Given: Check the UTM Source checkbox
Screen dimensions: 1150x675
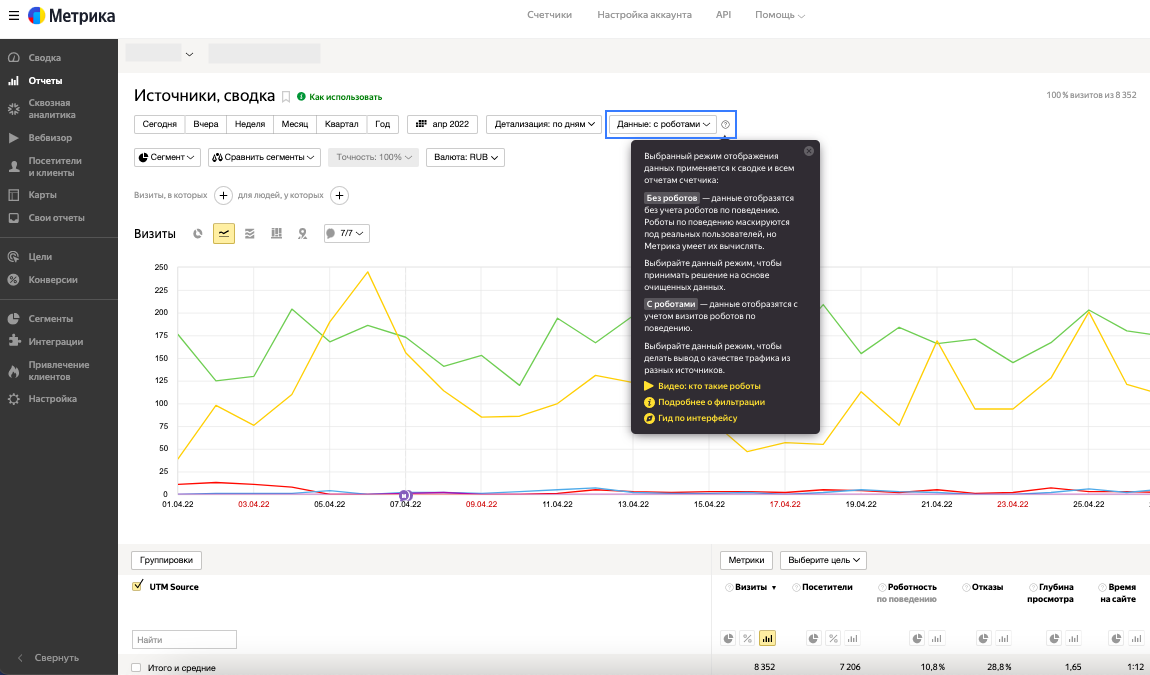Looking at the screenshot, I should (x=138, y=587).
